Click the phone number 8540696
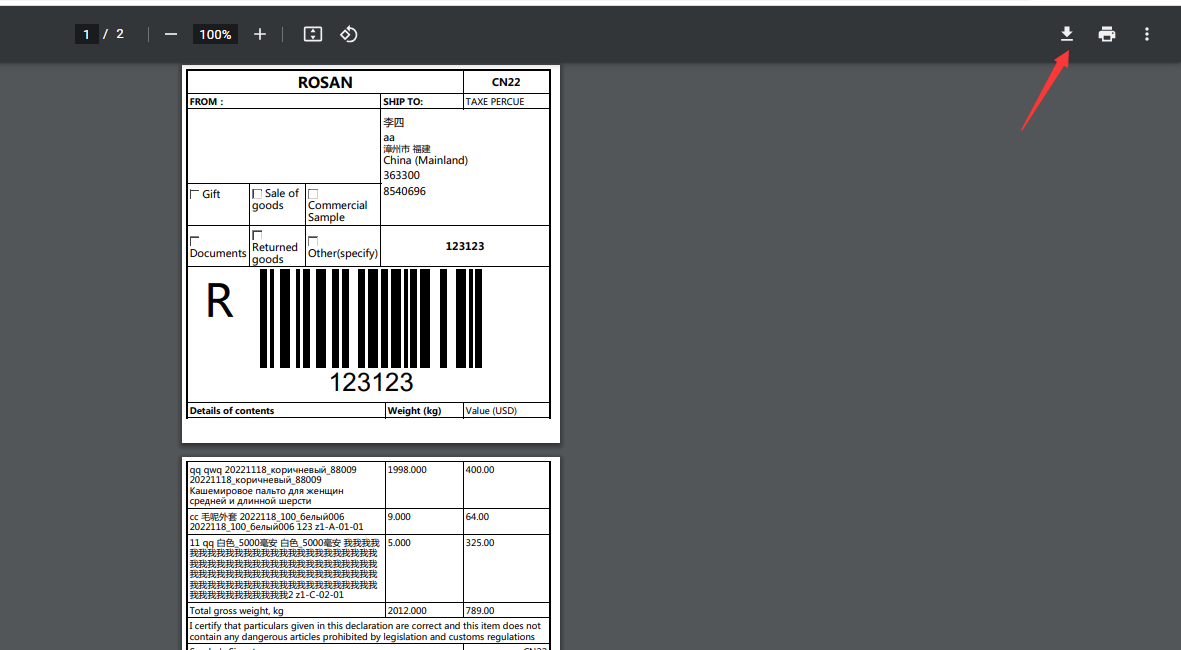Screen dimensions: 1181x650 [404, 191]
